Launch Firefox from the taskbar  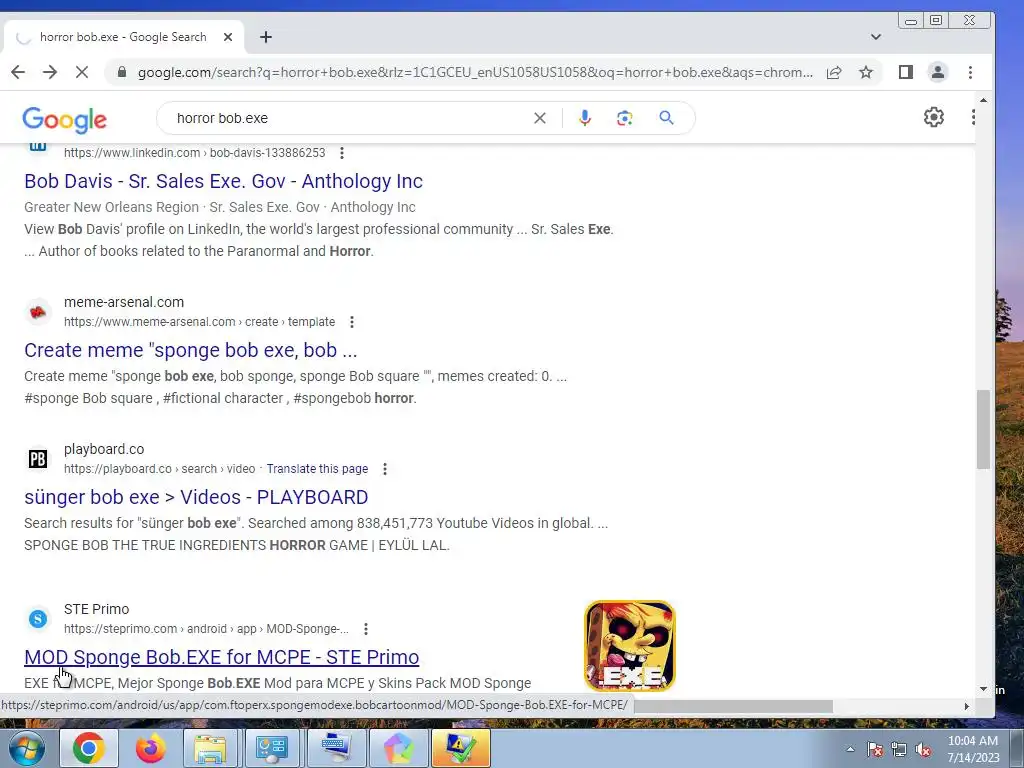pos(151,748)
